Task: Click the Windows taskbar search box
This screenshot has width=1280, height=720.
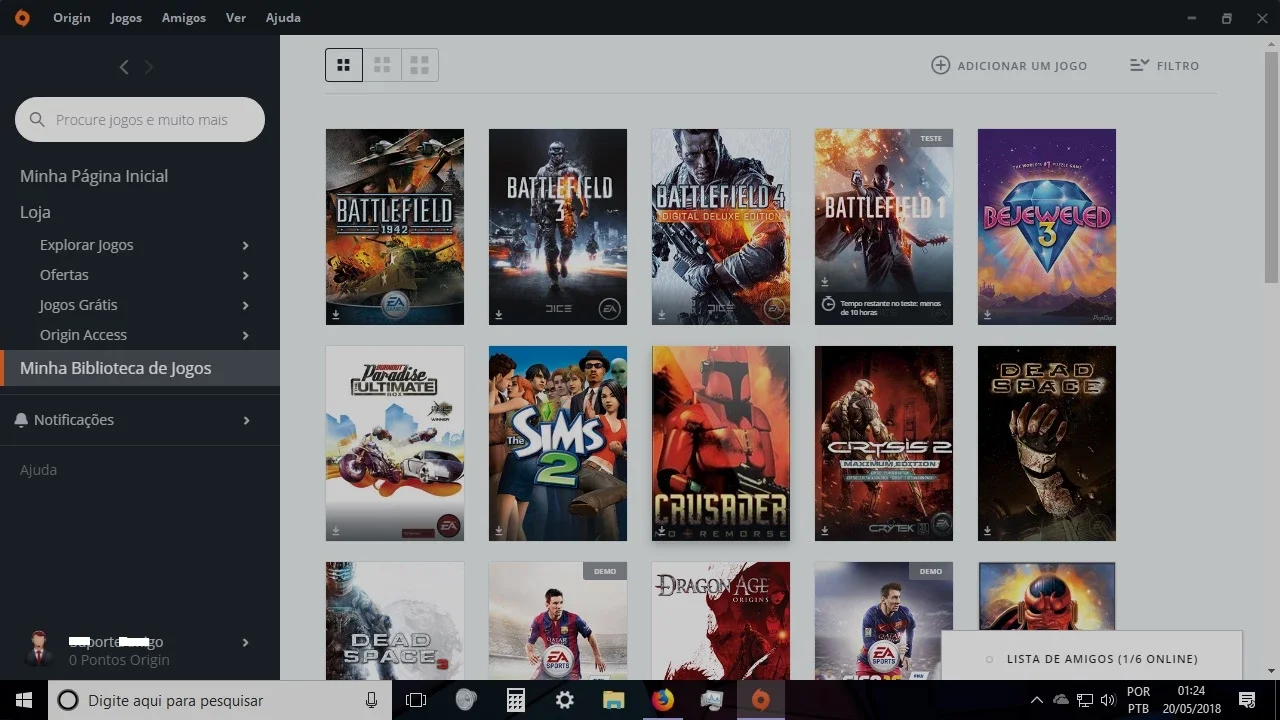Action: click(x=220, y=700)
